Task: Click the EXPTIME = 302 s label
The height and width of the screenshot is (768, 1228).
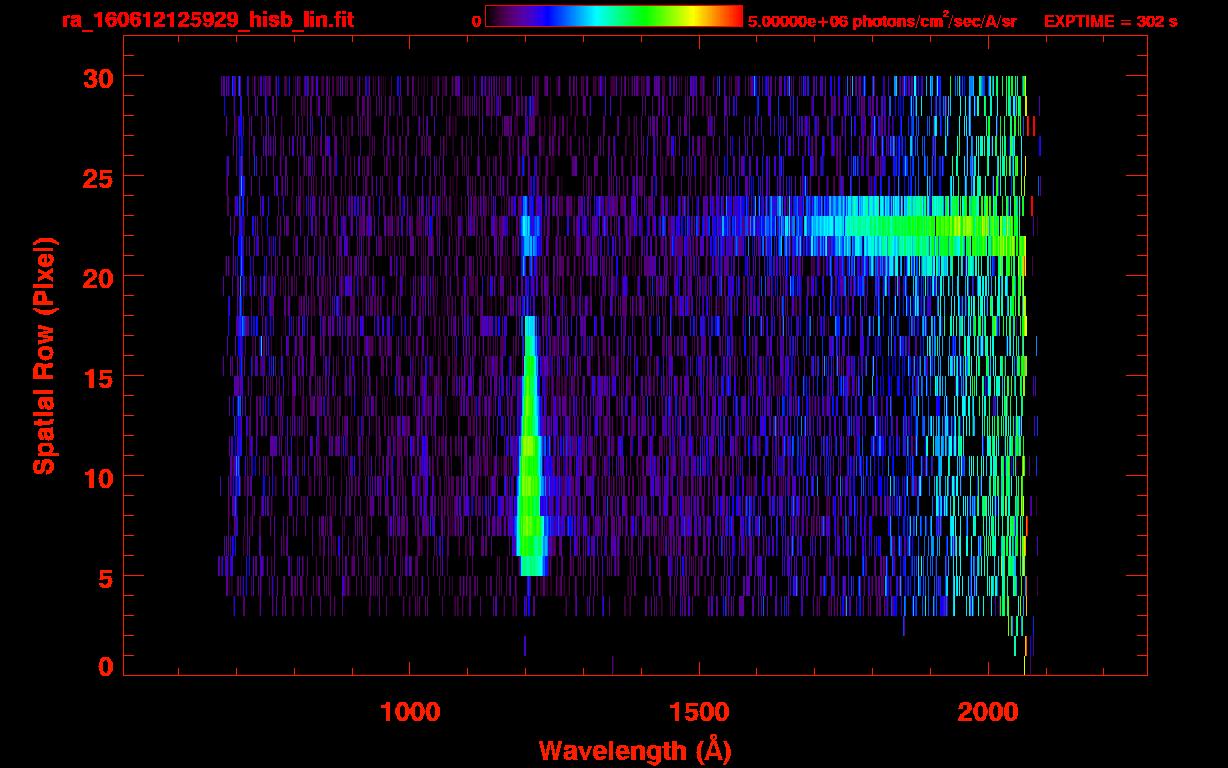Action: click(x=1110, y=21)
